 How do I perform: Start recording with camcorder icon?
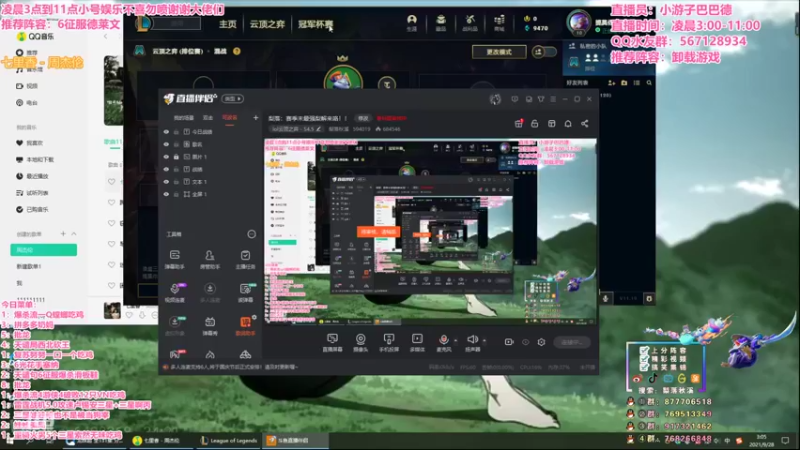(x=509, y=342)
